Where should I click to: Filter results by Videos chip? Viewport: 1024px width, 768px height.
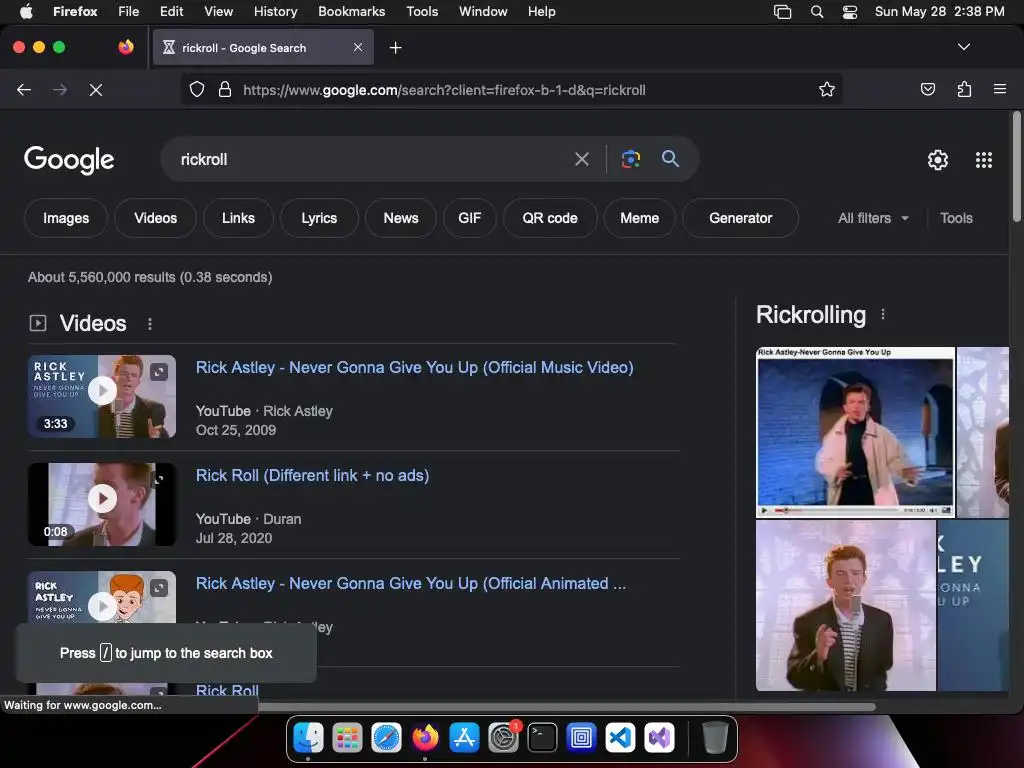(x=155, y=218)
